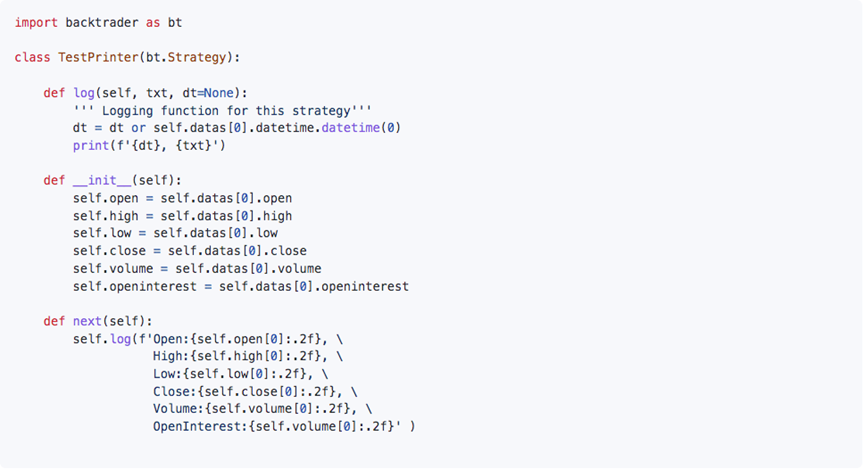
Task: Select the backtrader module name
Action: pyautogui.click(x=102, y=23)
